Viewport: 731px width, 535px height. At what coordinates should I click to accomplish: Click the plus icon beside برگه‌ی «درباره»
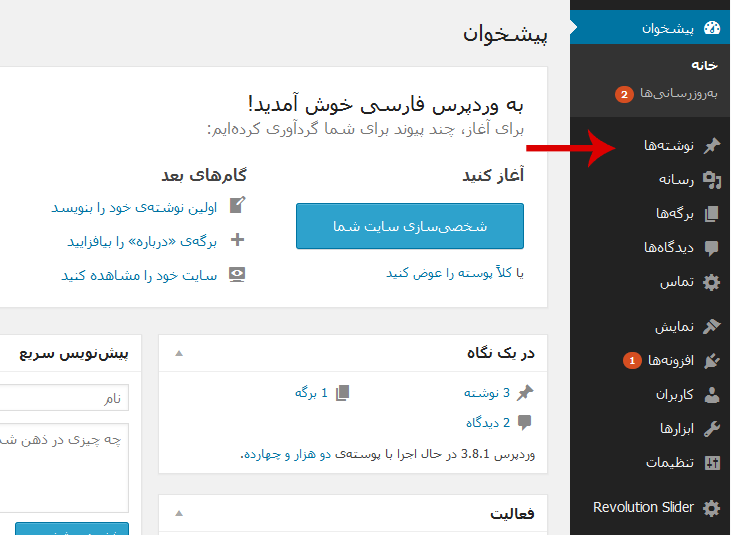coord(237,240)
